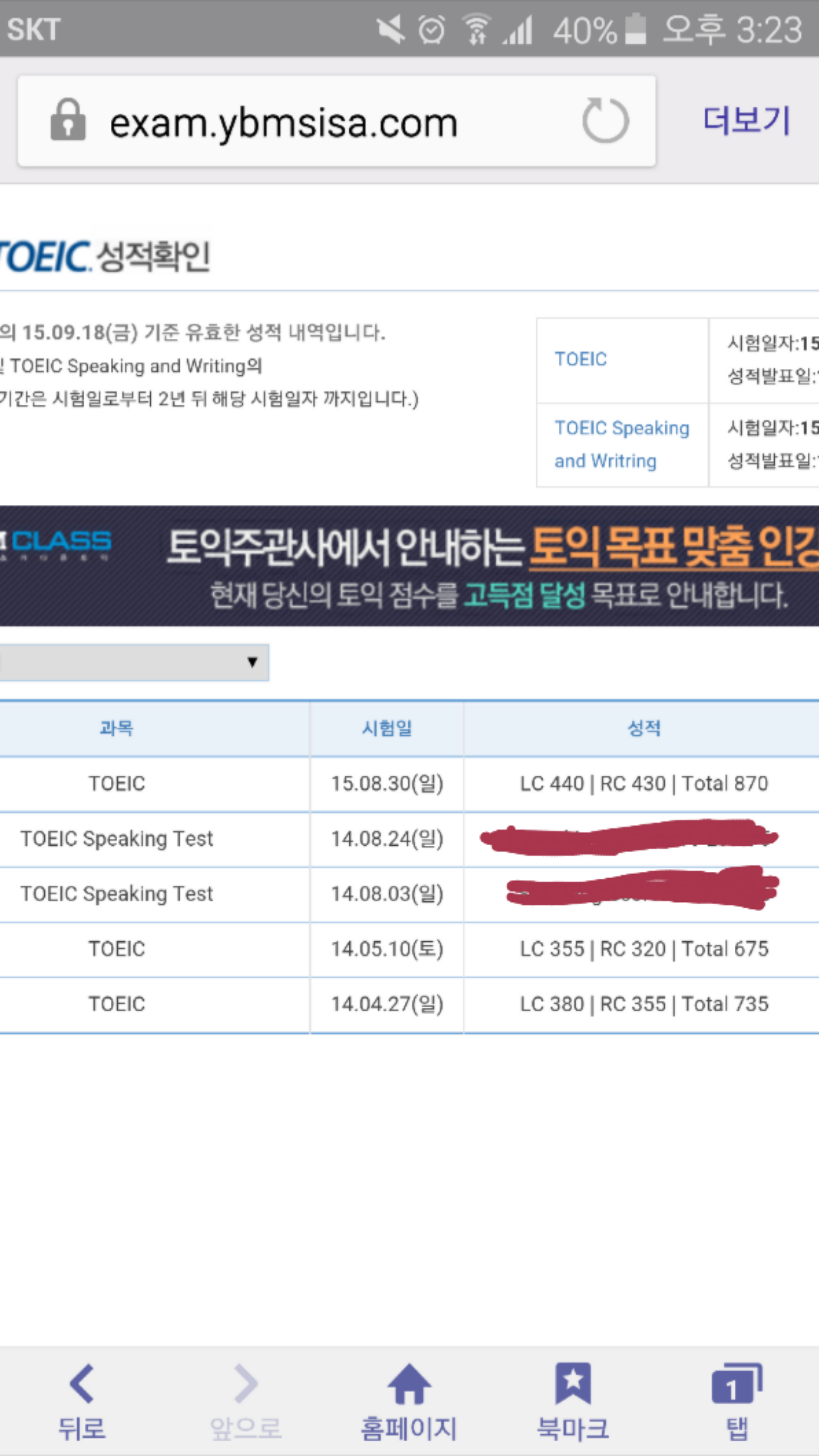Viewport: 819px width, 1456px height.
Task: Open 북마크 bookmarks
Action: tap(573, 1401)
